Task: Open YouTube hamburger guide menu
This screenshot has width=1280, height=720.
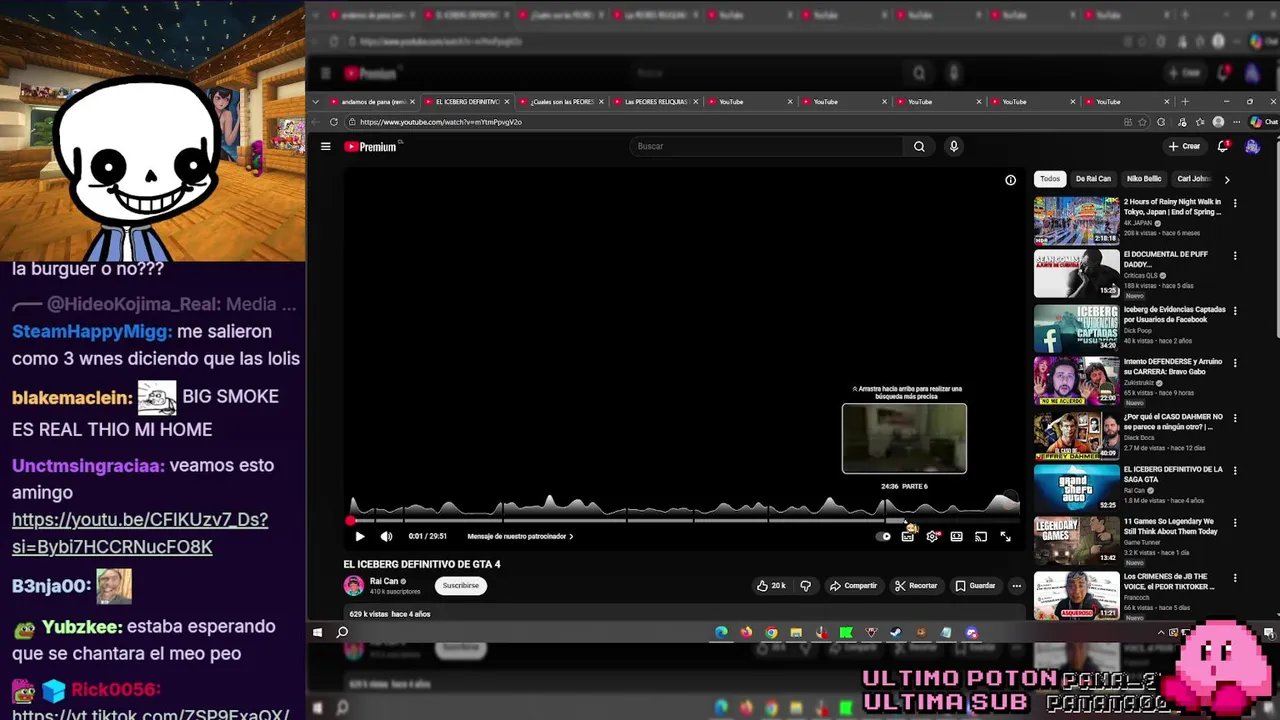Action: point(325,146)
